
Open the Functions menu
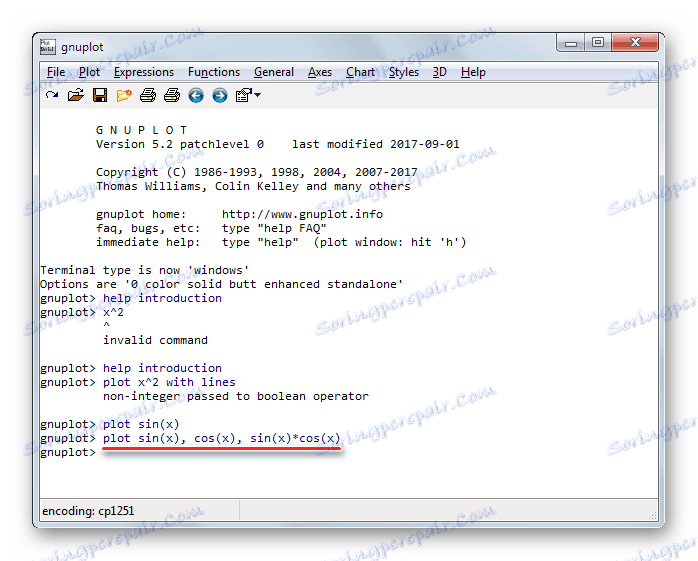click(x=214, y=72)
